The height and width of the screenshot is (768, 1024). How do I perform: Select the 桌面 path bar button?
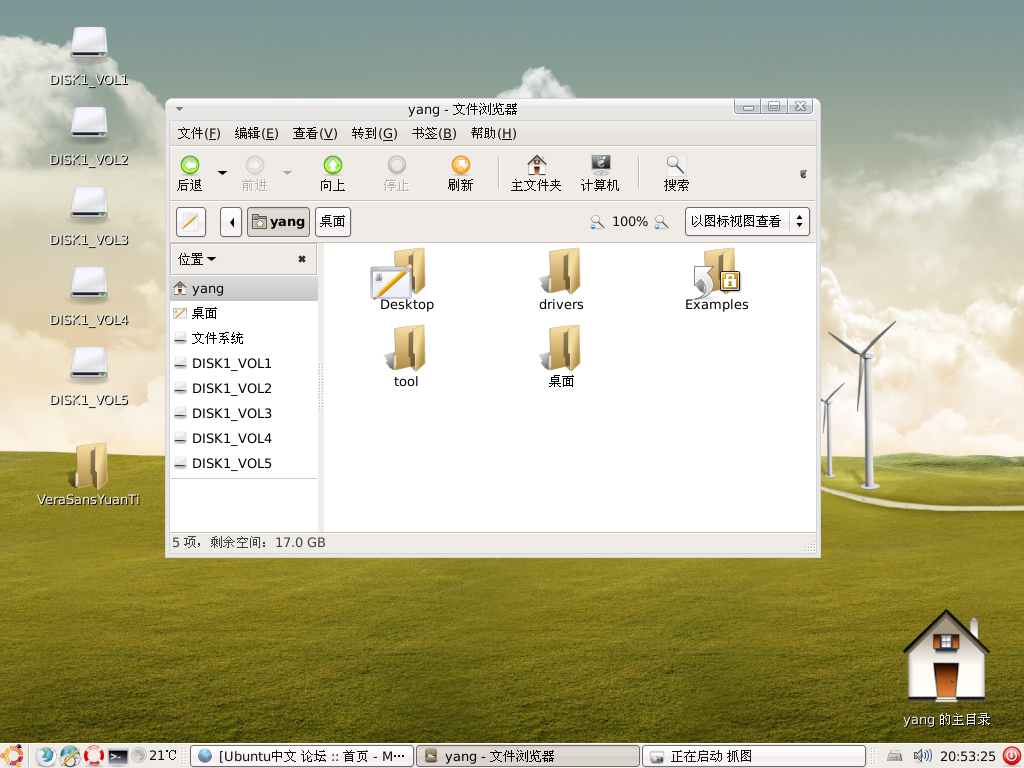332,222
